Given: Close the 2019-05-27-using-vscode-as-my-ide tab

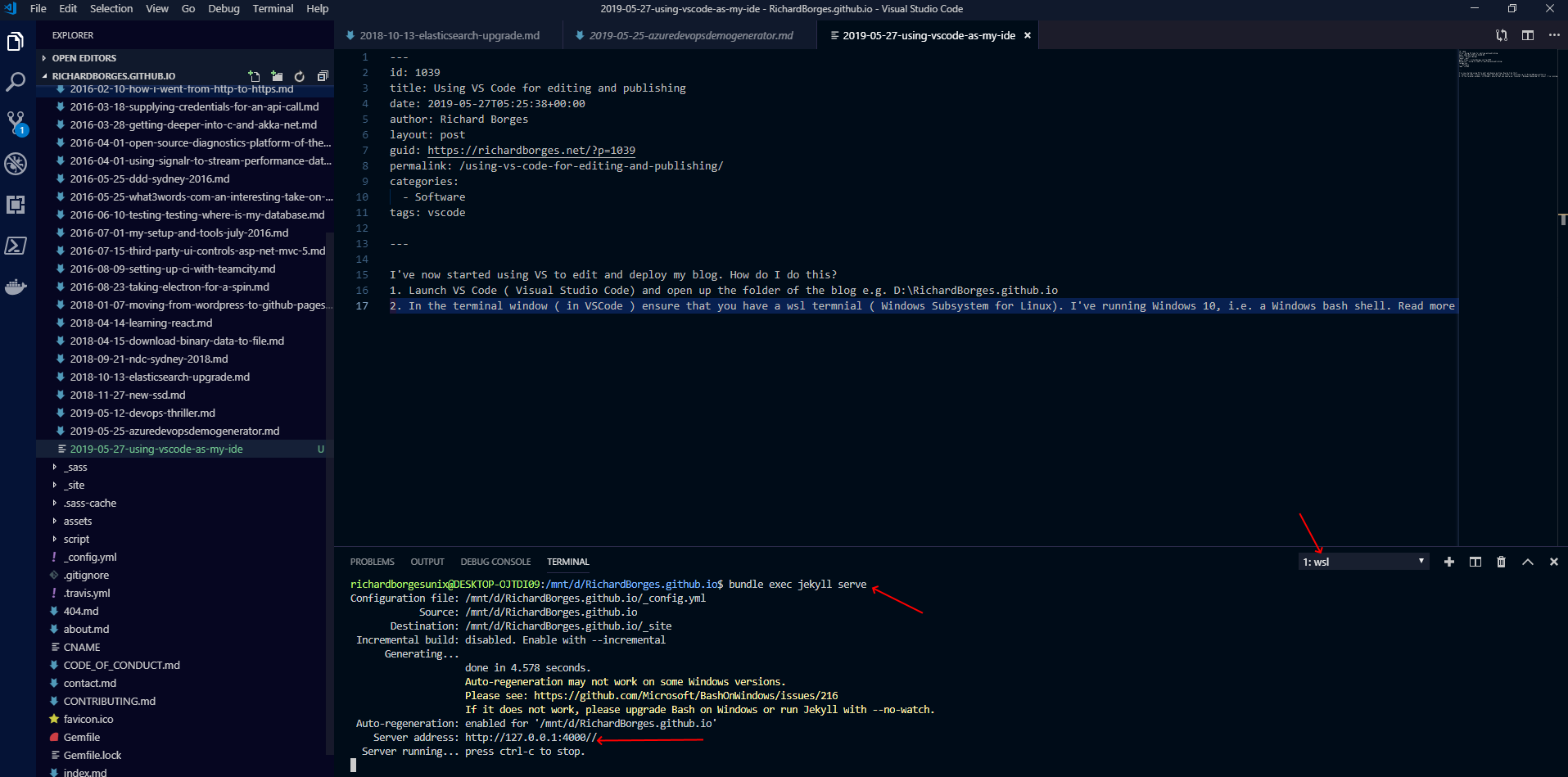Looking at the screenshot, I should (x=1028, y=35).
